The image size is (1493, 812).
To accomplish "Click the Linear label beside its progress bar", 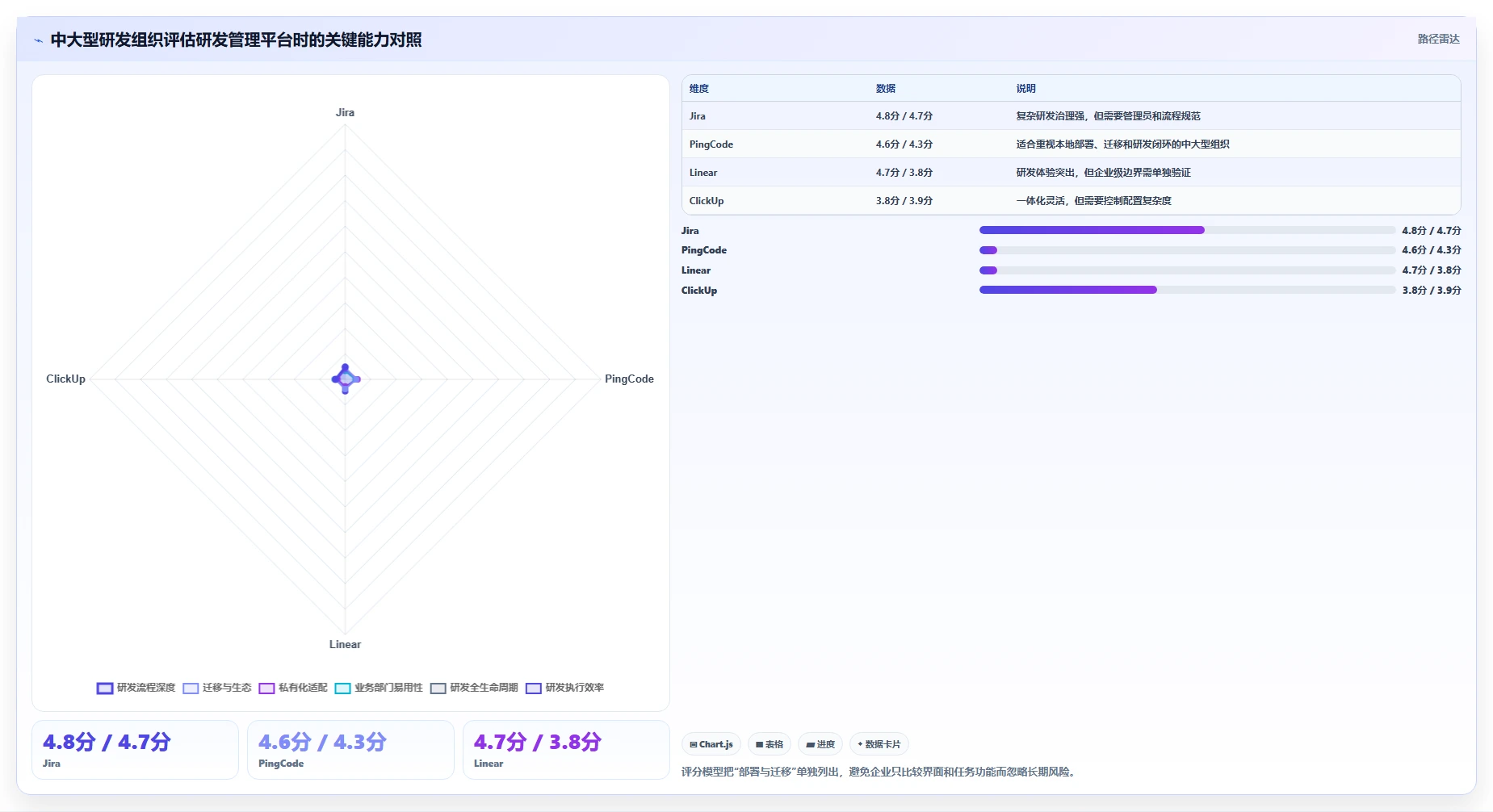I will coord(696,270).
